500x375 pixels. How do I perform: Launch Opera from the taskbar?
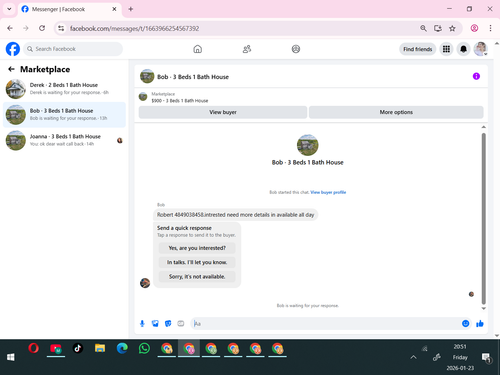pos(33,349)
